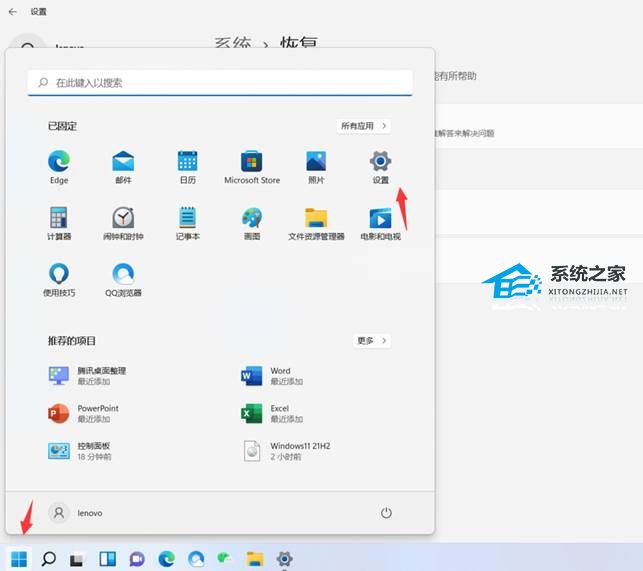Open the power options button
Viewport: 643px width, 571px height.
pyautogui.click(x=386, y=513)
